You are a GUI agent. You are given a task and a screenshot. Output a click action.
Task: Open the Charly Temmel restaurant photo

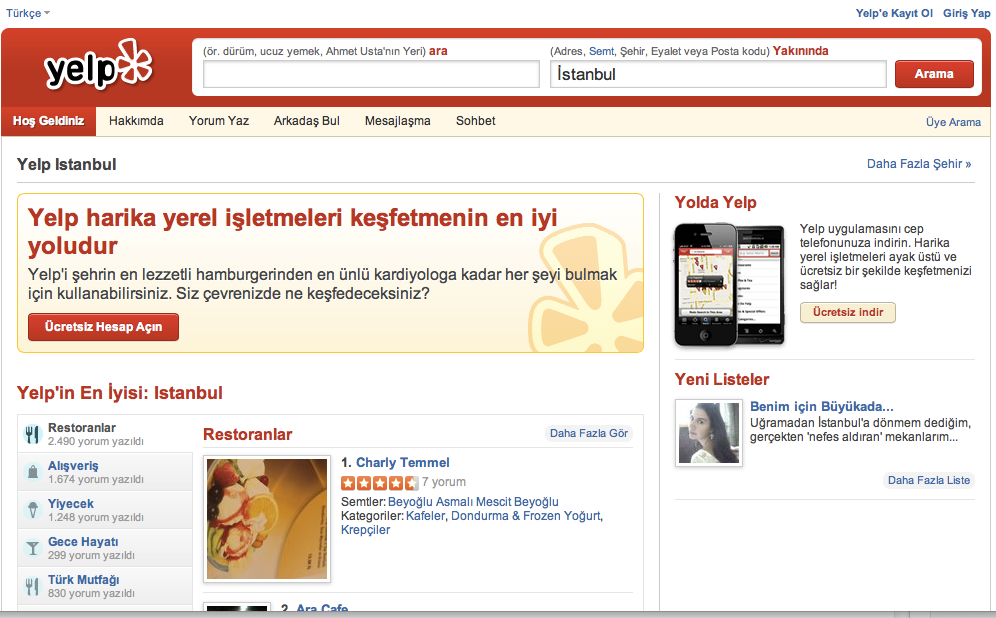(267, 519)
